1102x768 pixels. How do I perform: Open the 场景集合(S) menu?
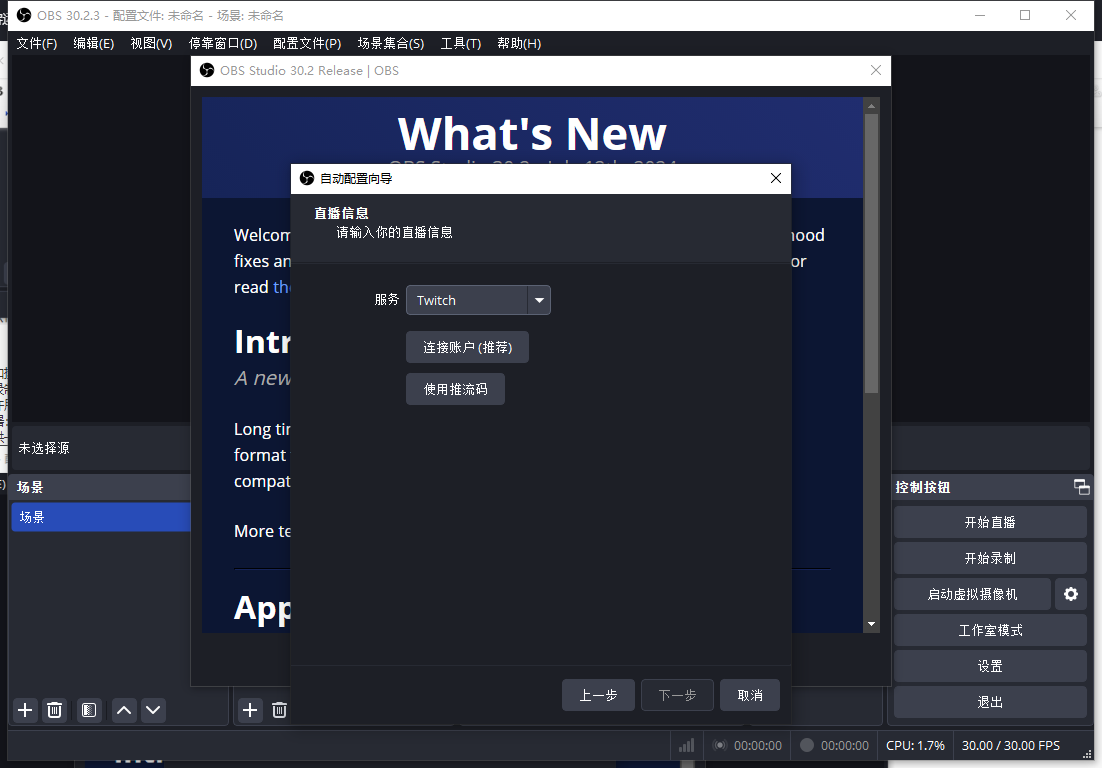(x=391, y=44)
